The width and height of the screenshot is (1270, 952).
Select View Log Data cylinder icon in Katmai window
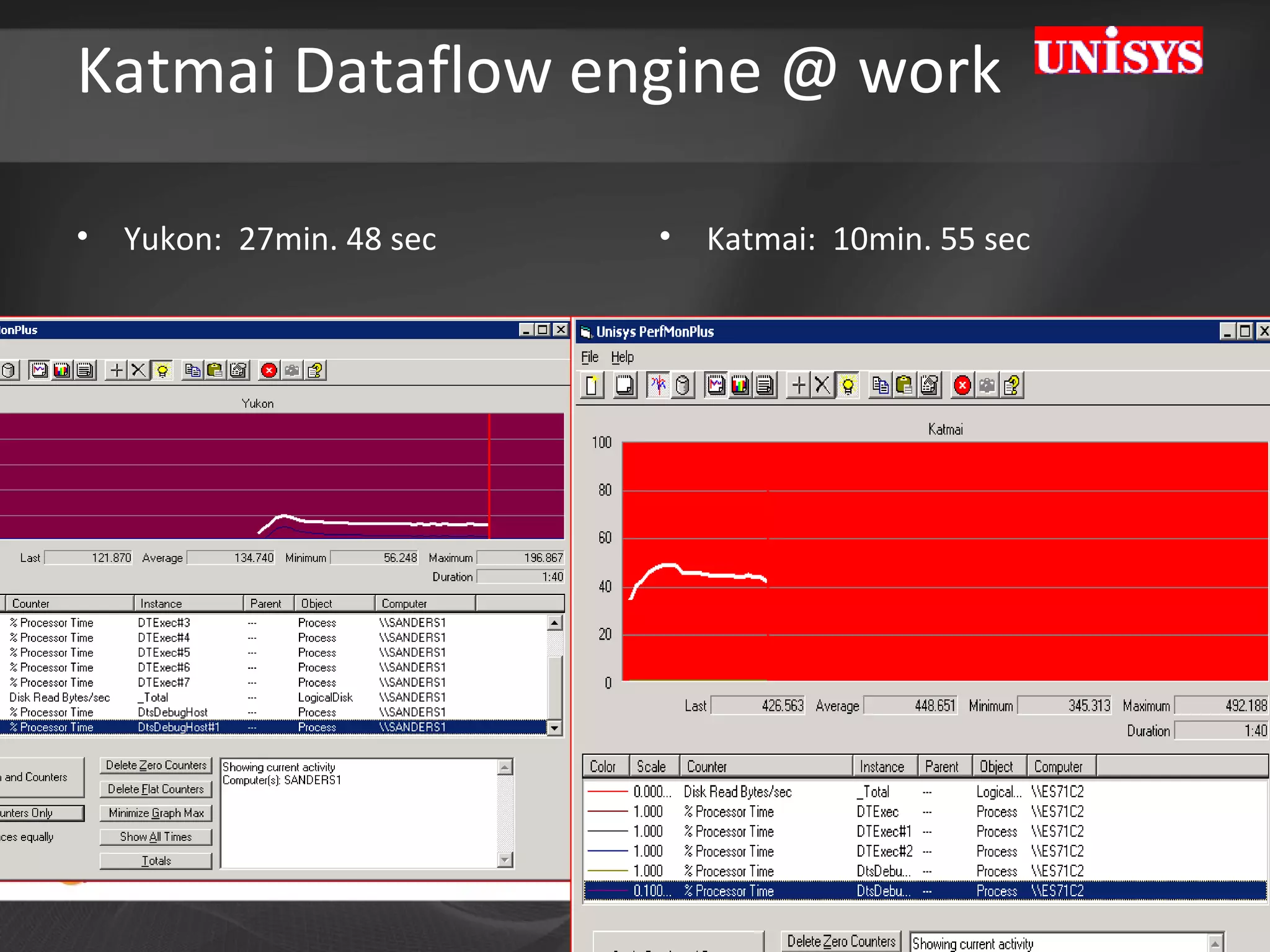(682, 386)
